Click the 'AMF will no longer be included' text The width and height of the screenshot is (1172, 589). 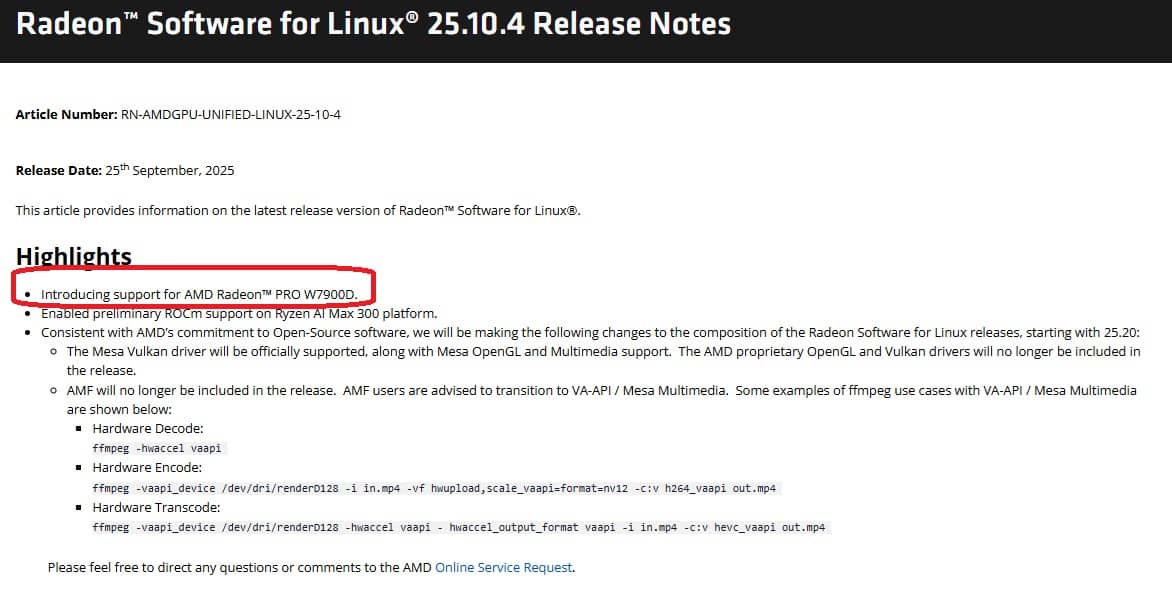pos(201,390)
